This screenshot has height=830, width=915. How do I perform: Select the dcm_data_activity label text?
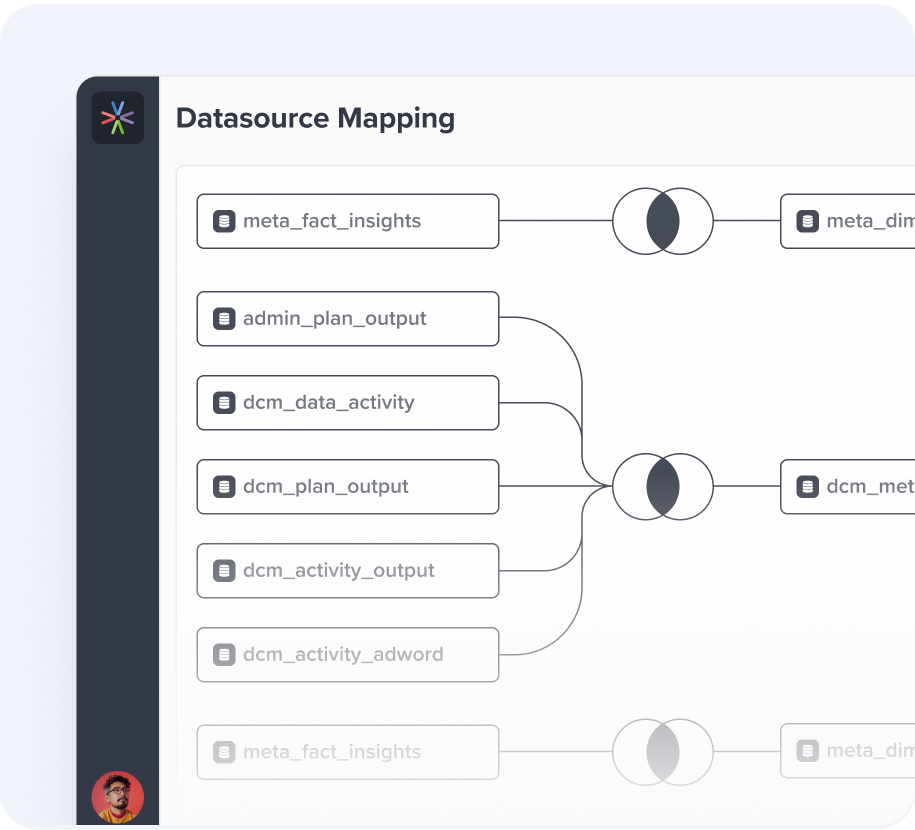pos(329,403)
